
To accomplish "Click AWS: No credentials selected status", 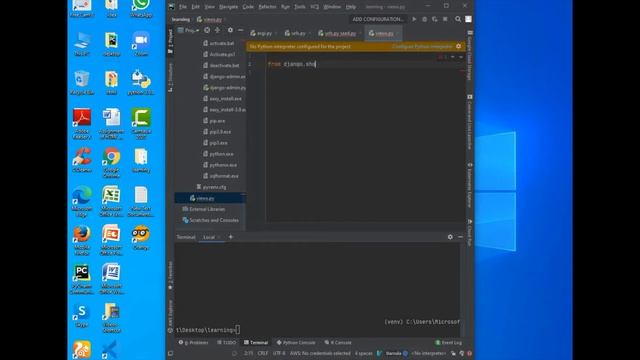I will pos(320,353).
